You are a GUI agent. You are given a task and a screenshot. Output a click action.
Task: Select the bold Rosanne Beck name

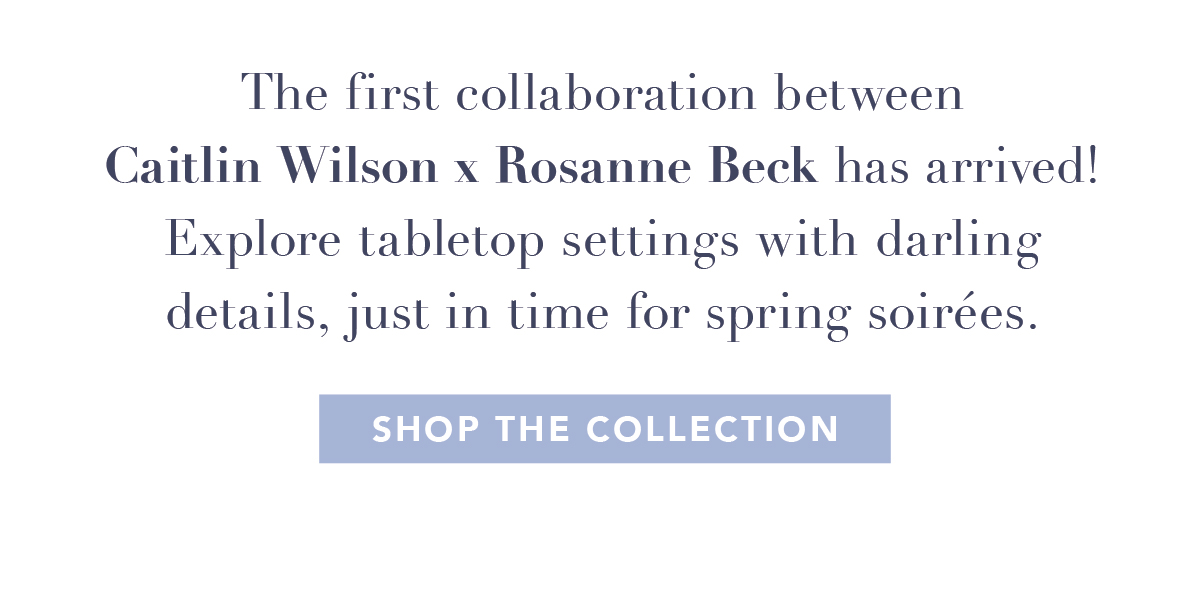point(657,167)
